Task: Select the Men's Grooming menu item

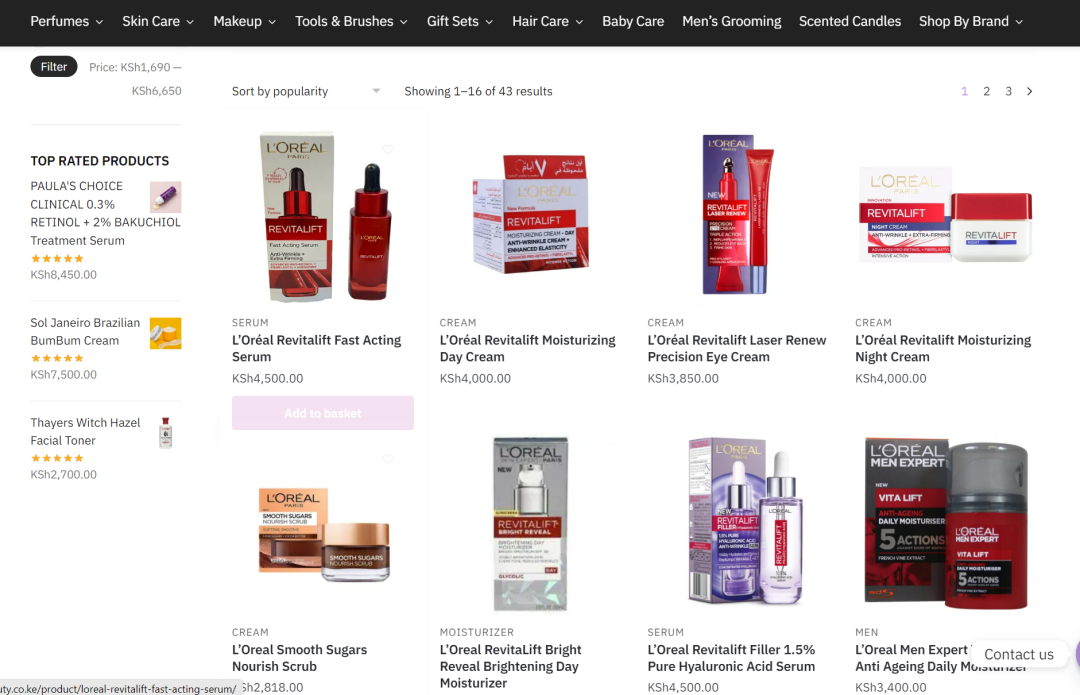Action: (x=731, y=21)
